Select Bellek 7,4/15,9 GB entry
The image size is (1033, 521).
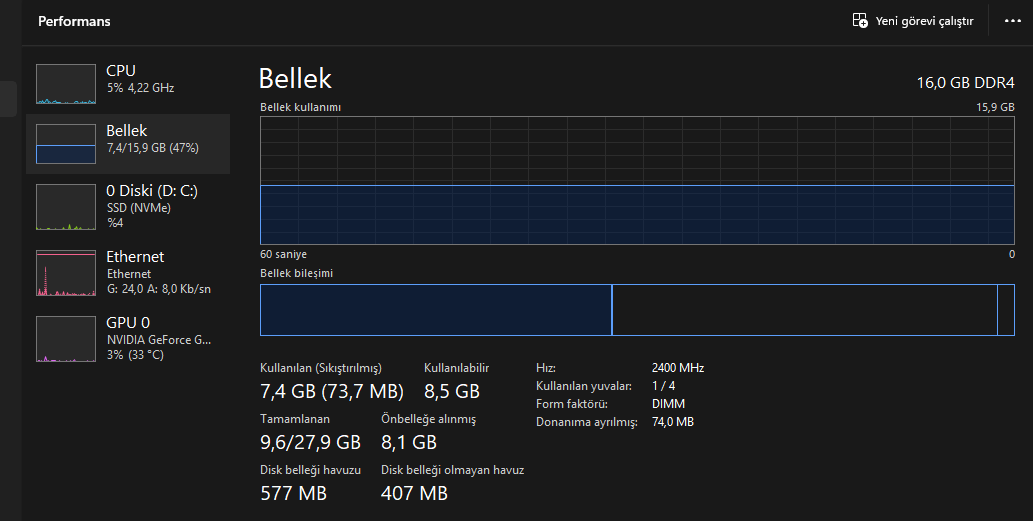pos(128,144)
